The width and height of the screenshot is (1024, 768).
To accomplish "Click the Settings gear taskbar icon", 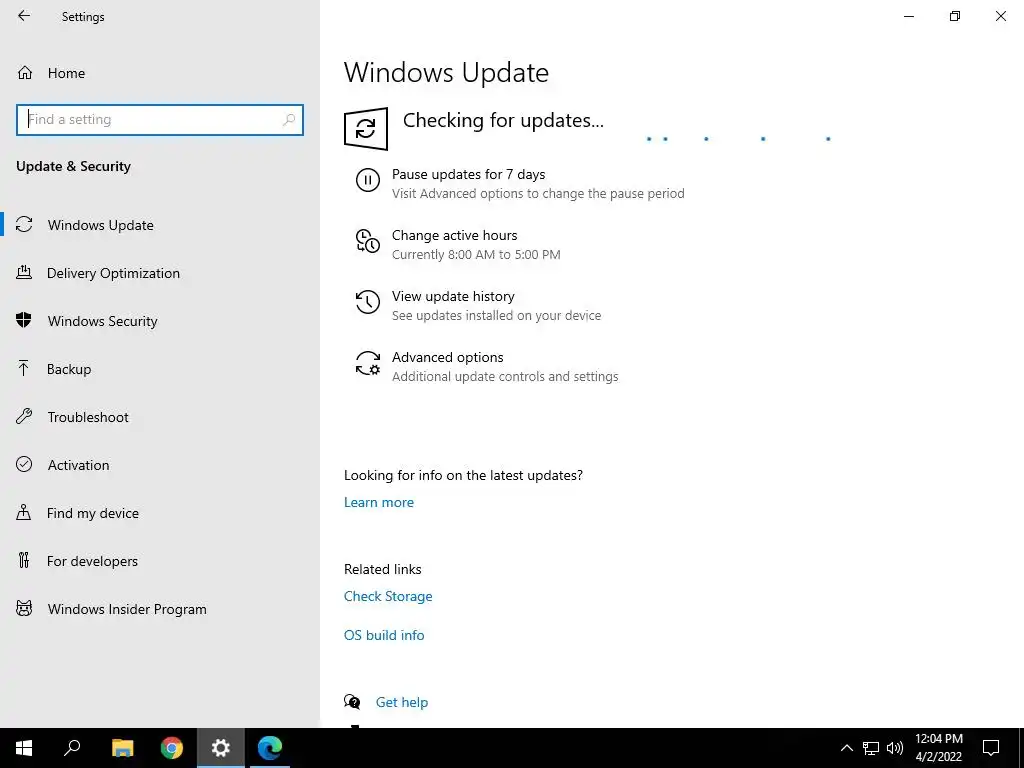I will coord(221,748).
